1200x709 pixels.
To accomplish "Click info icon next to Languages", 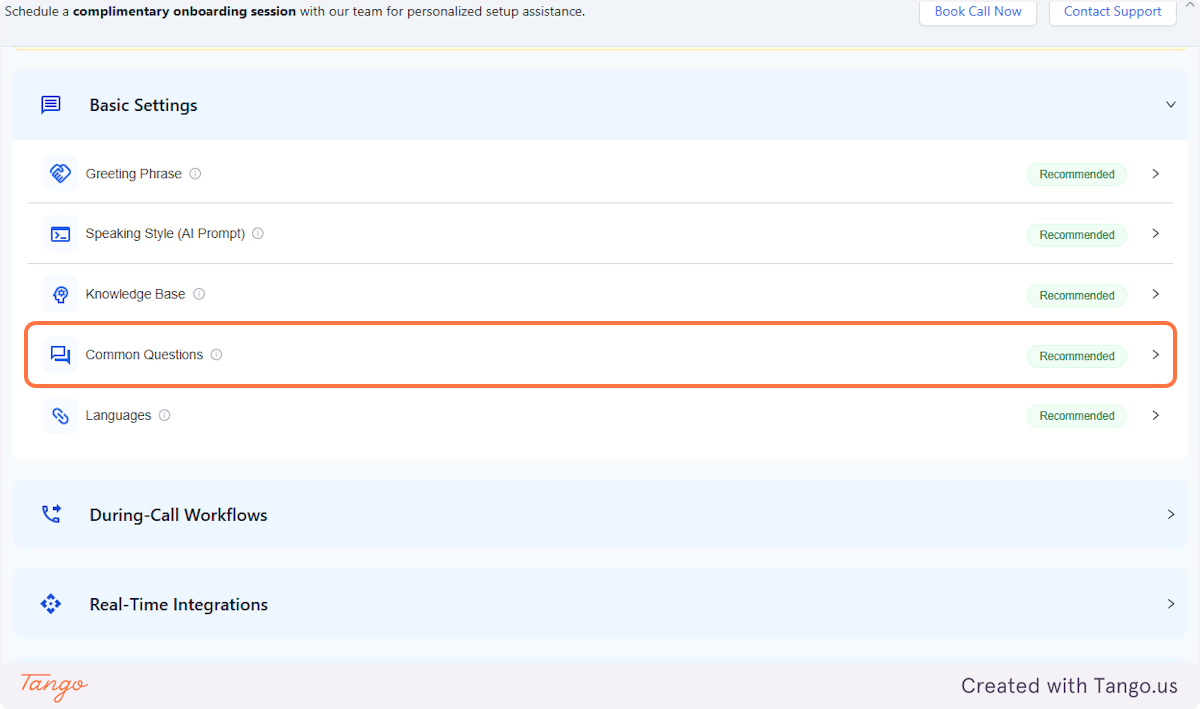I will 164,415.
